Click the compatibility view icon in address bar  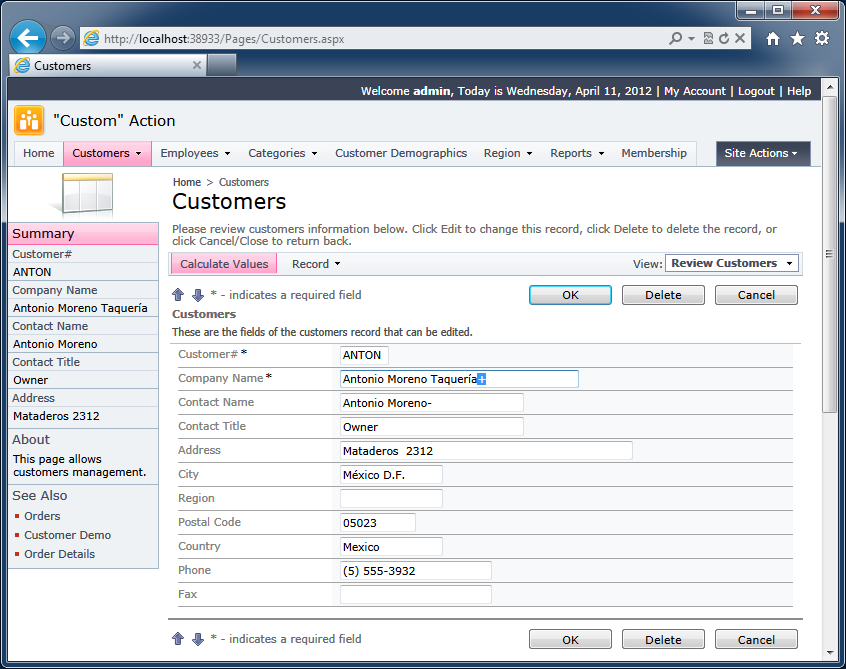tap(708, 38)
